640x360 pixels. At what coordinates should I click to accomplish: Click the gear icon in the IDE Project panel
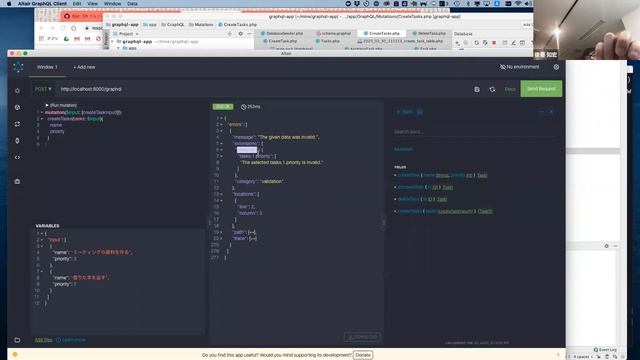coord(240,34)
